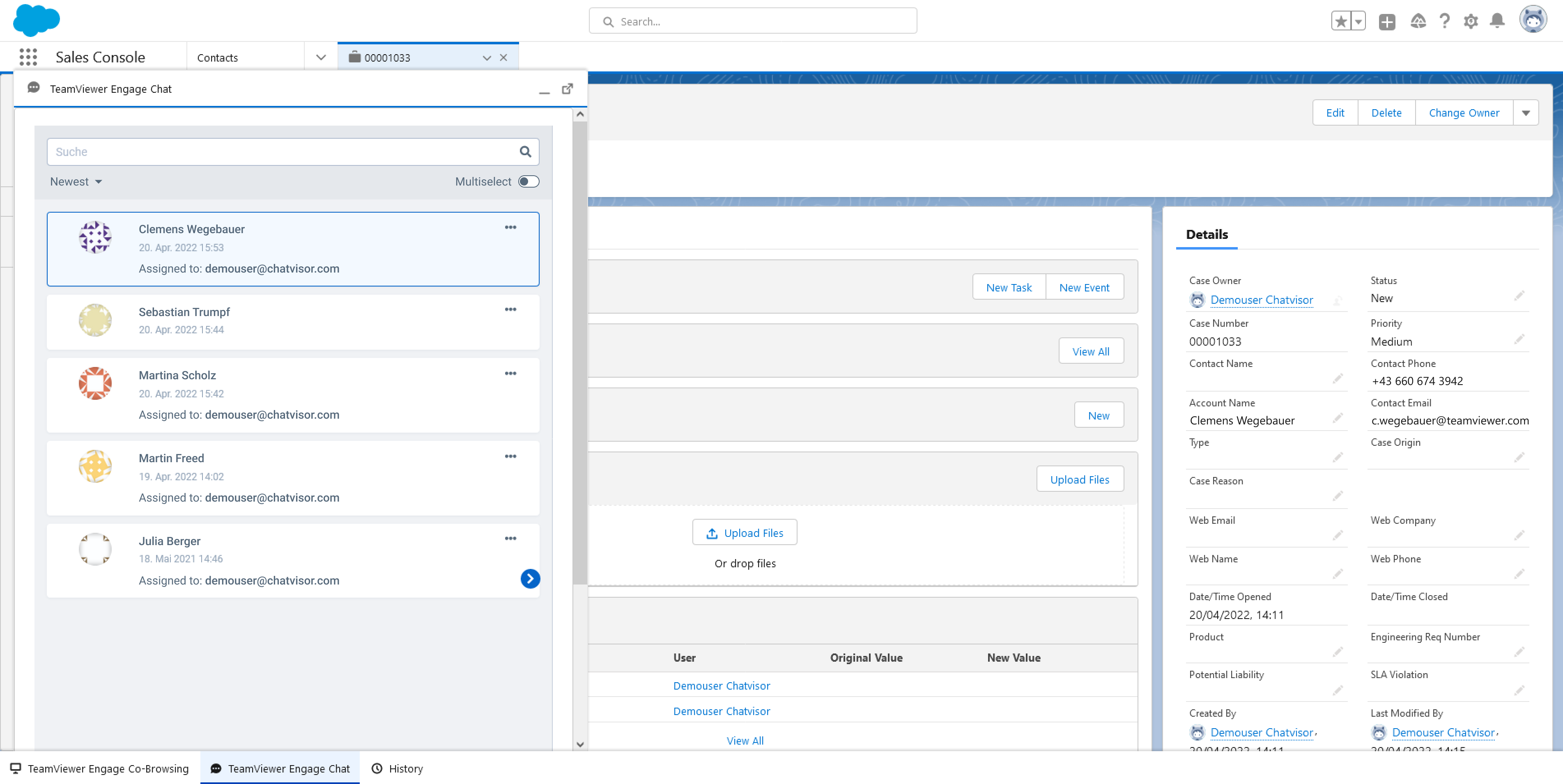Create a New Task
This screenshot has height=784, width=1563.
[x=1009, y=287]
